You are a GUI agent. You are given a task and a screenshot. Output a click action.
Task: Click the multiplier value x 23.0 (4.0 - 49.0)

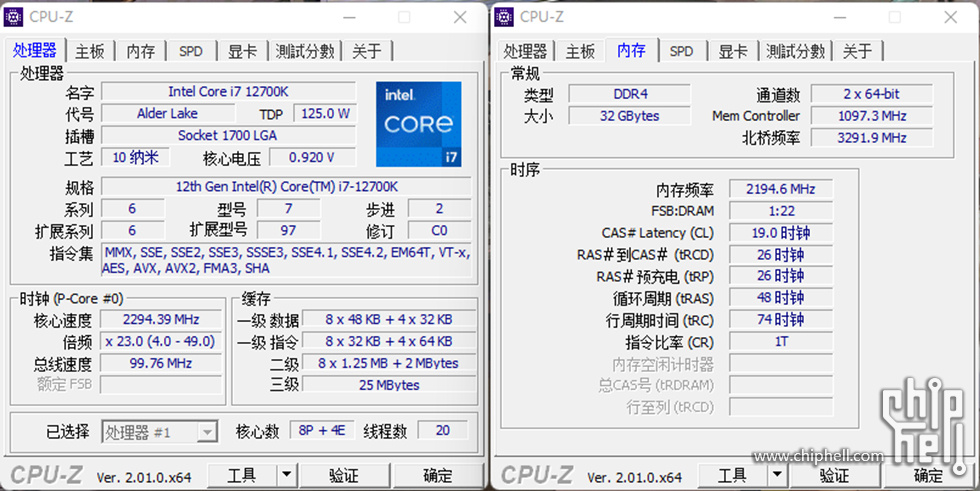(x=161, y=342)
